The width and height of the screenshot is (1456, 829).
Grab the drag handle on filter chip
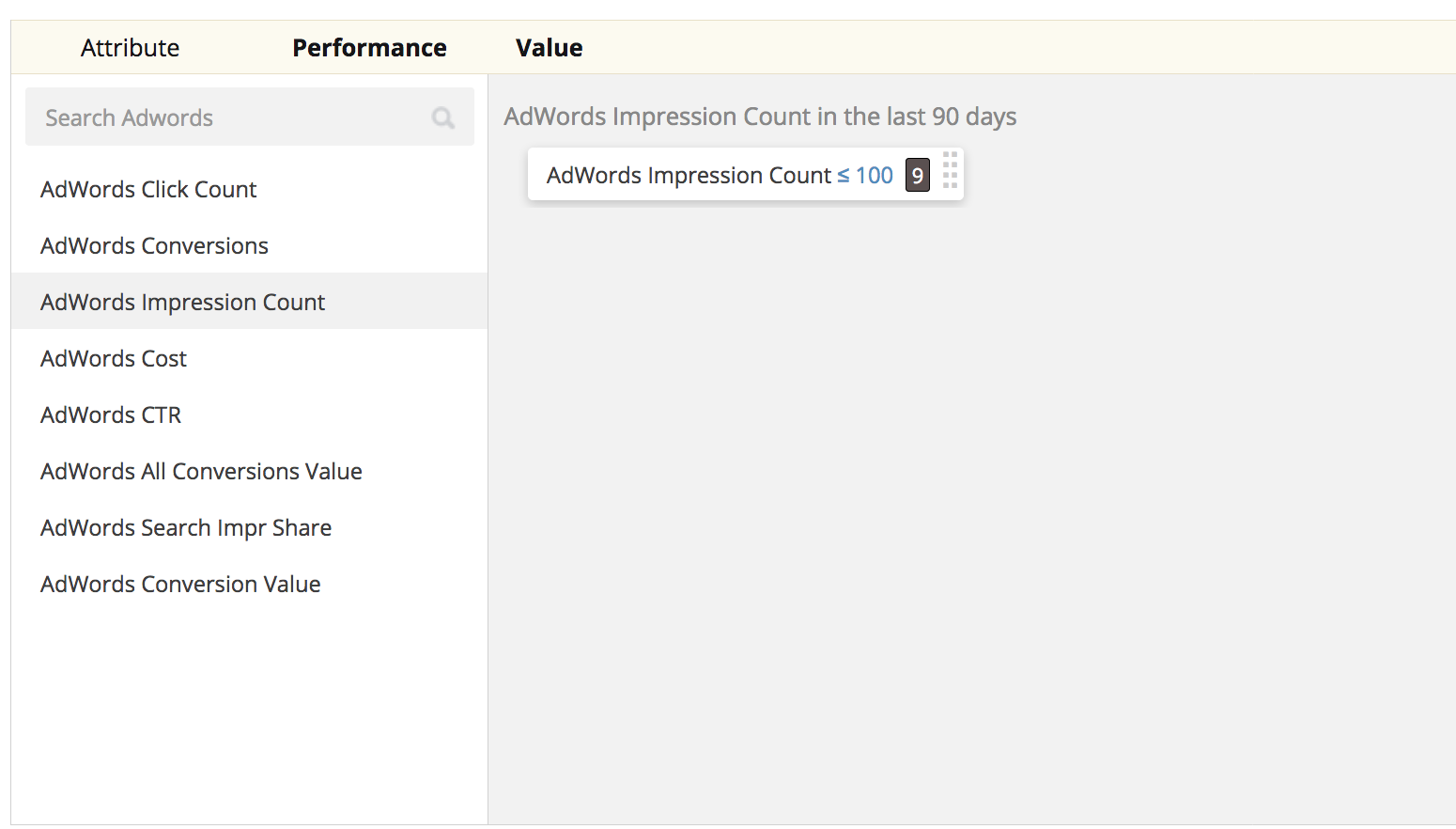950,170
